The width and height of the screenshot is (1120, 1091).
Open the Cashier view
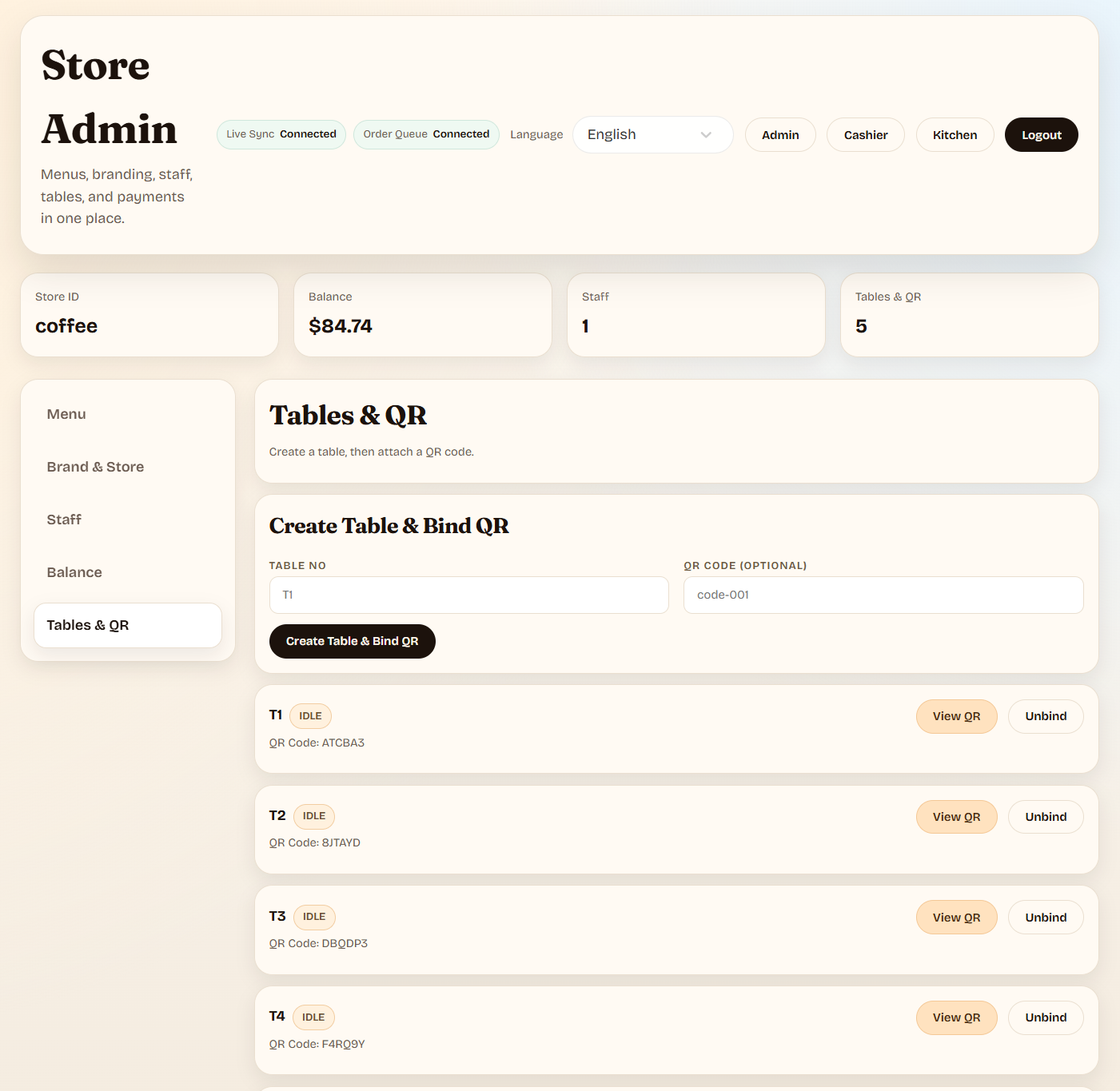[x=866, y=135]
